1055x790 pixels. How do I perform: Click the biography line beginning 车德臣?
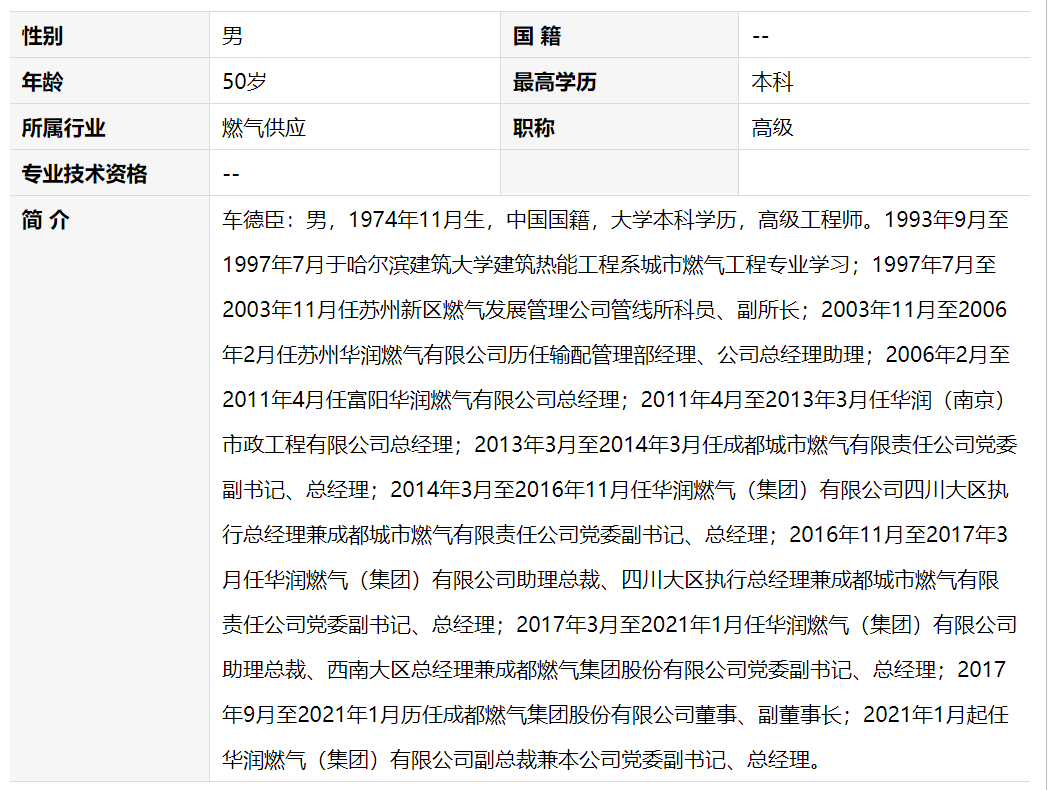tap(615, 219)
